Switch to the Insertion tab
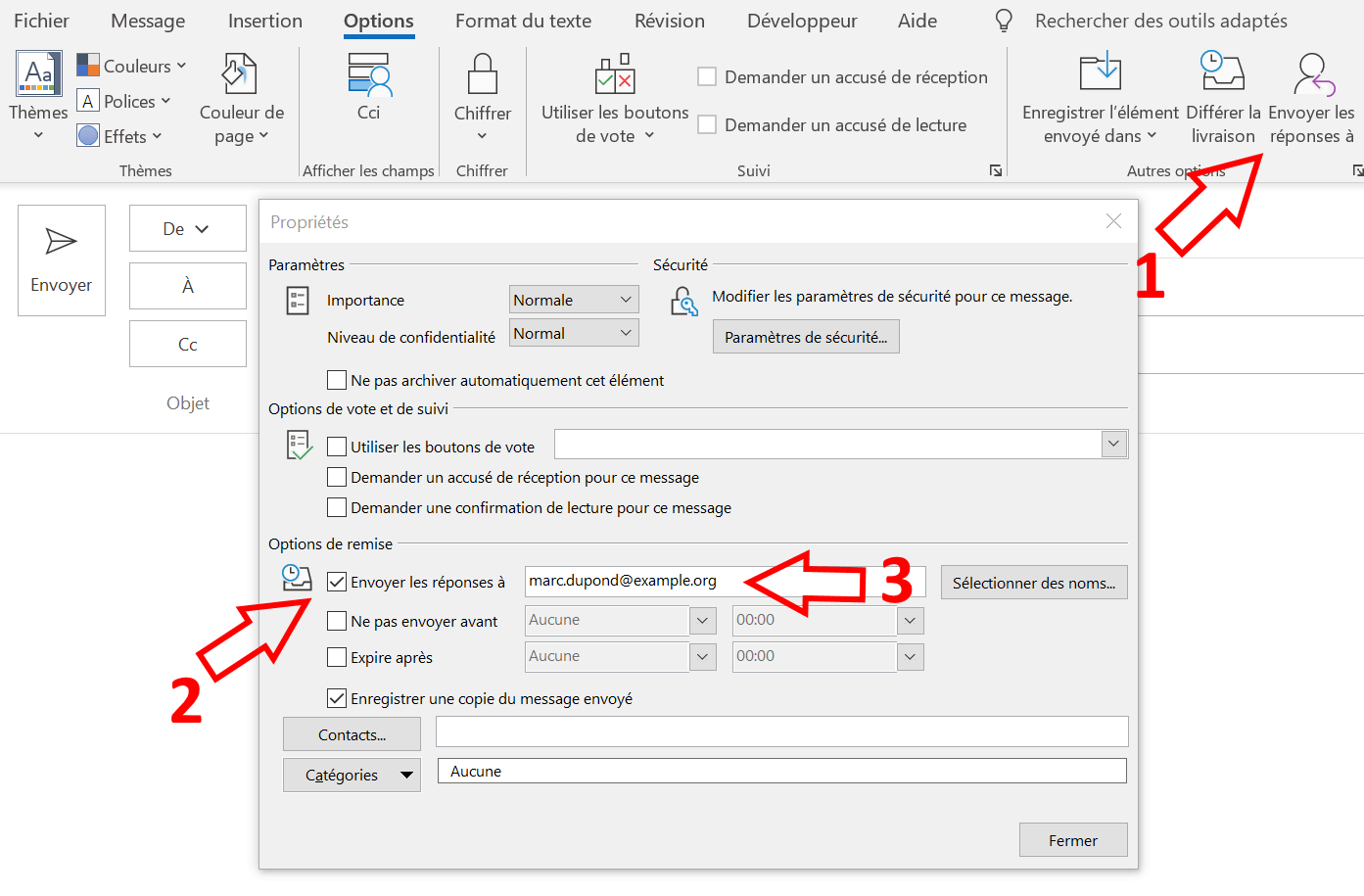 [265, 21]
